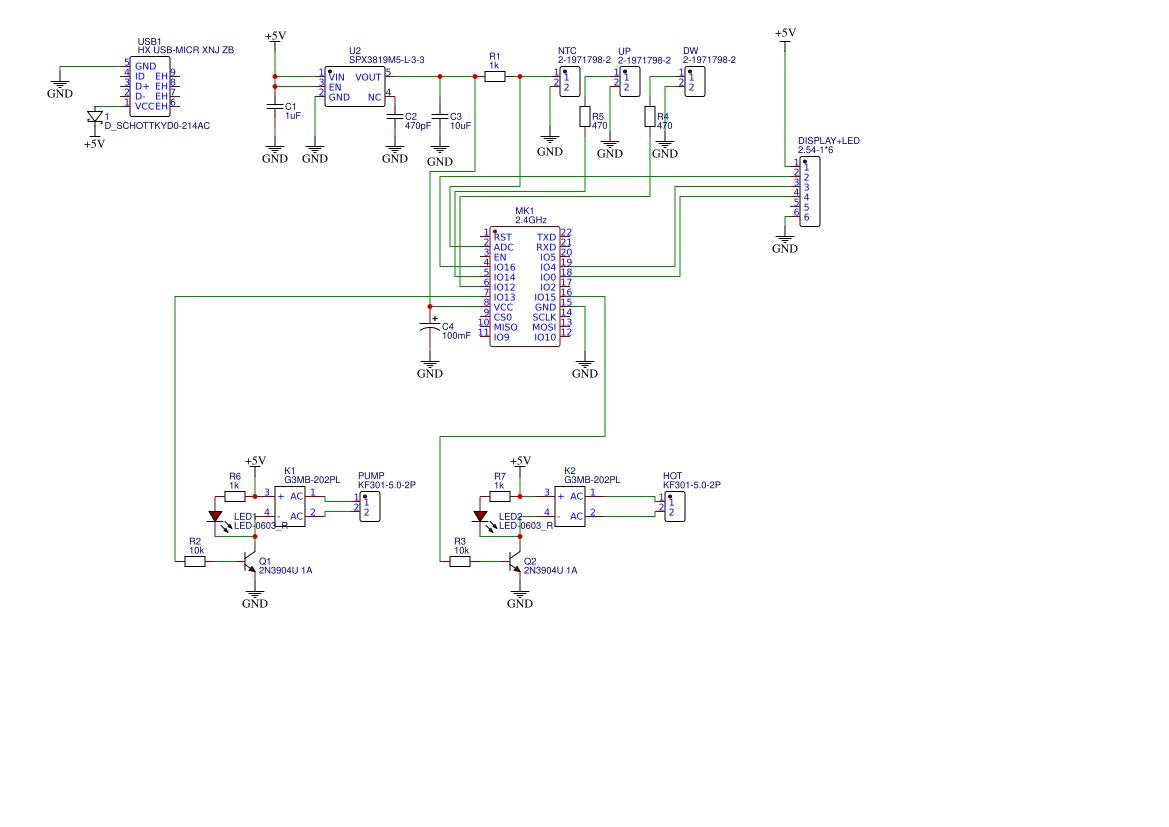The width and height of the screenshot is (1169, 827).
Task: Select the "2.4GHz" value text under MK1
Action: point(531,220)
